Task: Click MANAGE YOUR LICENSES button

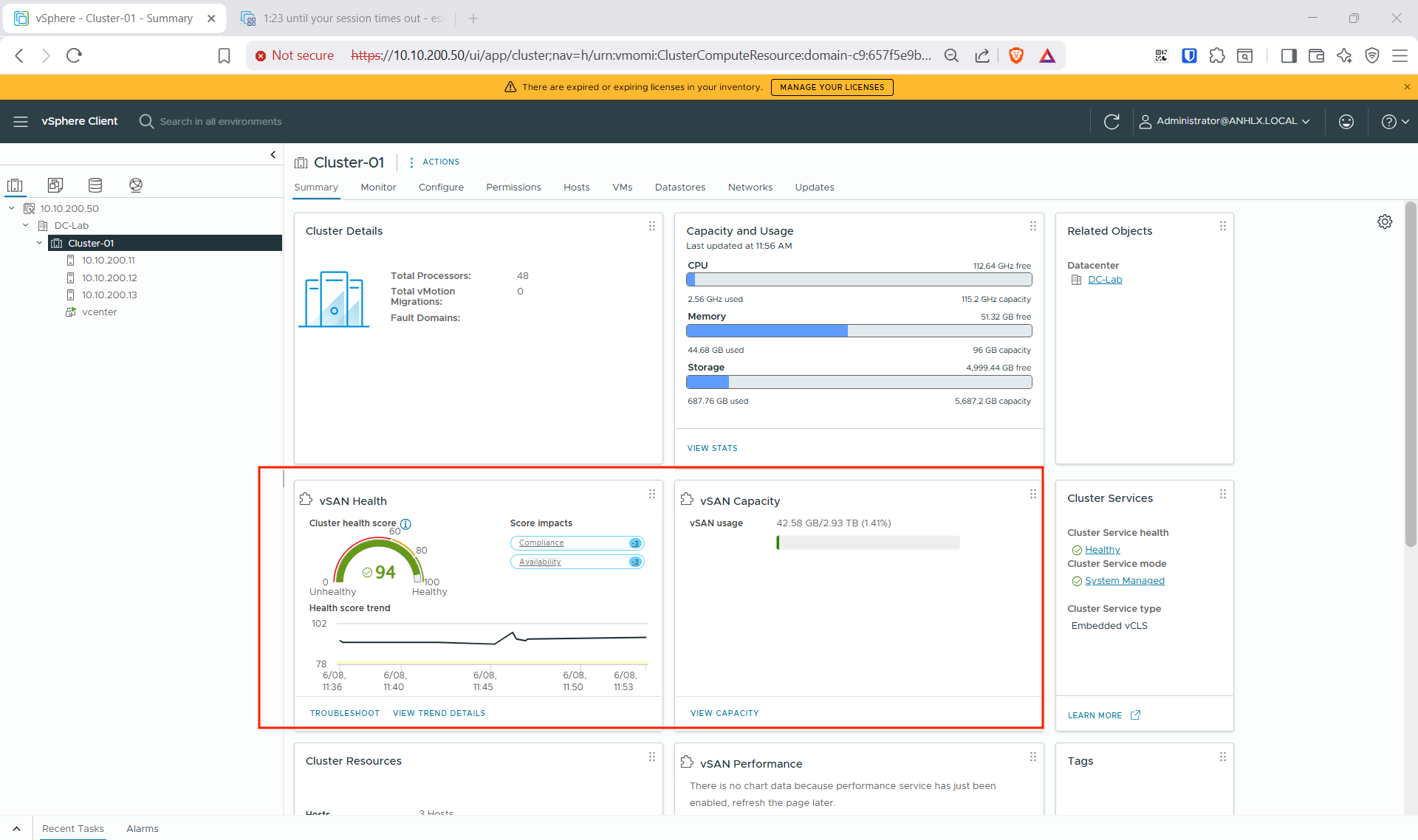Action: 832,87
